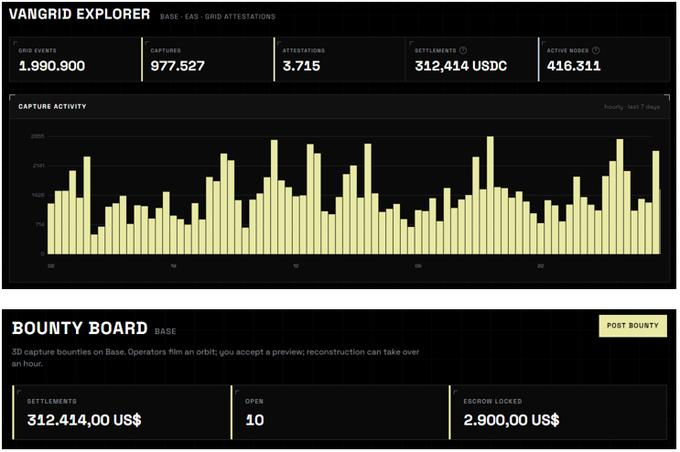Select the Escrow Locked amount 2.900,00 US$

pyautogui.click(x=511, y=420)
